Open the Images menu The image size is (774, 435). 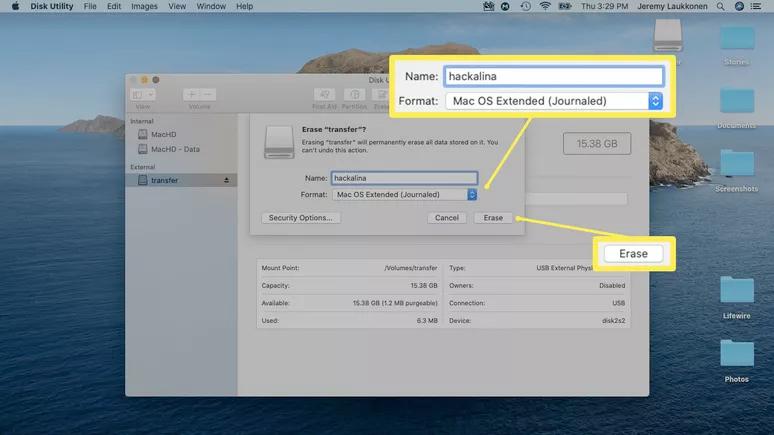pos(144,6)
